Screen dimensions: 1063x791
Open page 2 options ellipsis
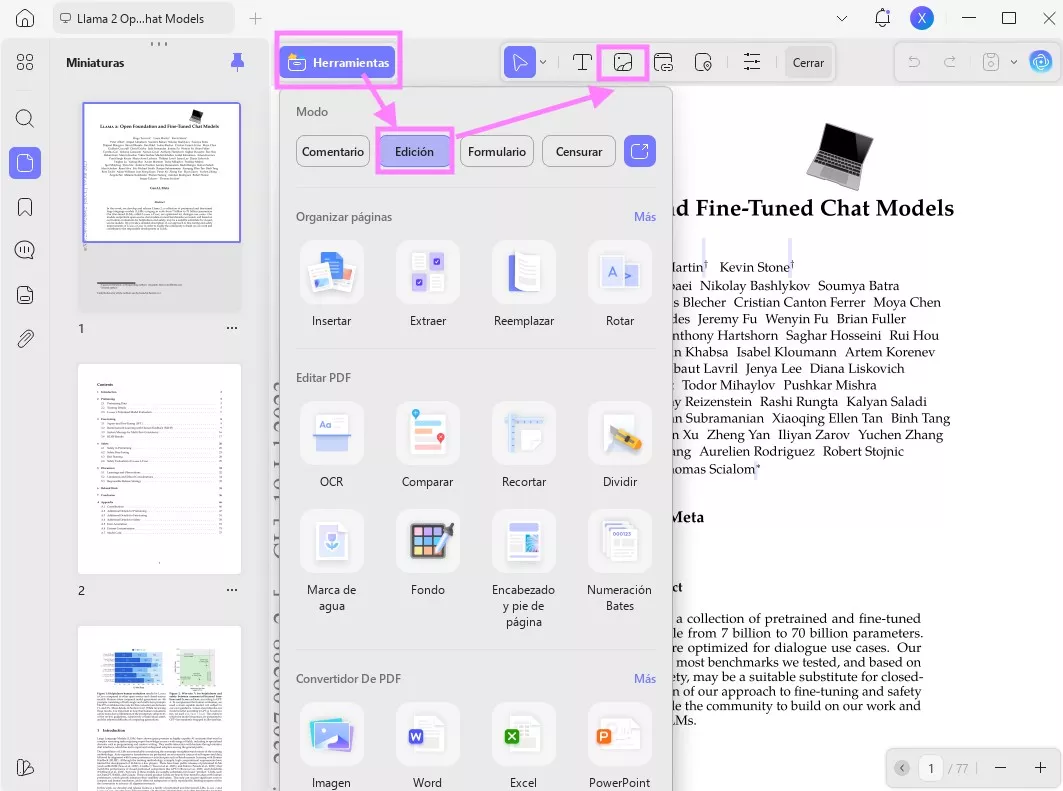(232, 590)
